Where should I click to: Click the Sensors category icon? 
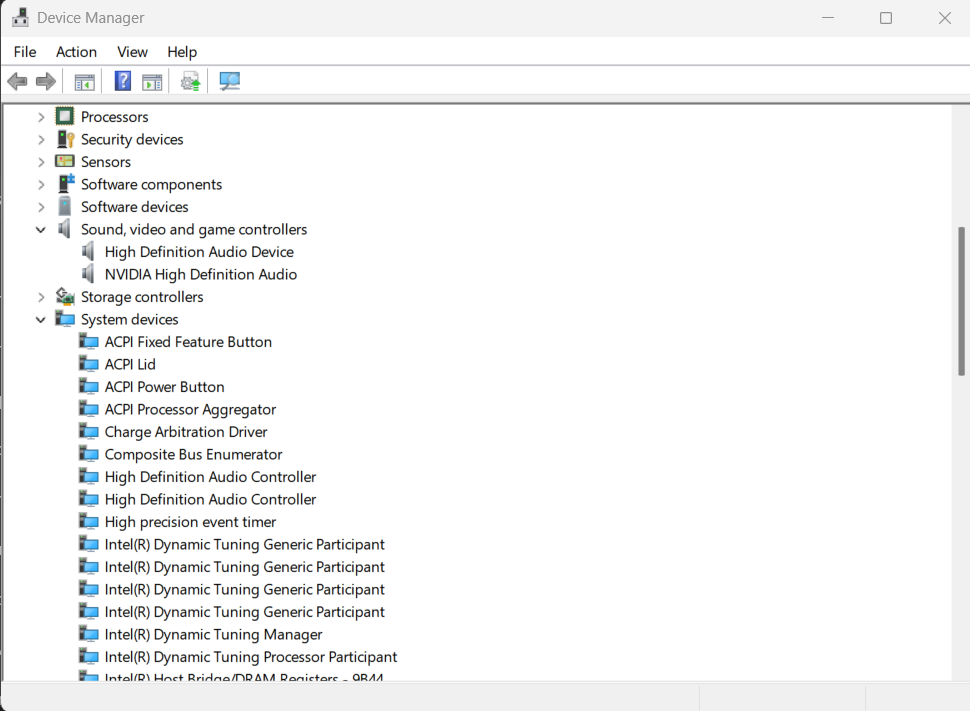65,162
